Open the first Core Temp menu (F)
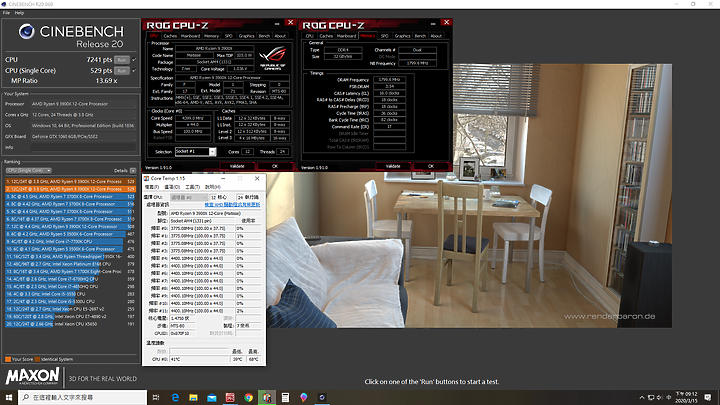This screenshot has width=720, height=405. [152, 187]
